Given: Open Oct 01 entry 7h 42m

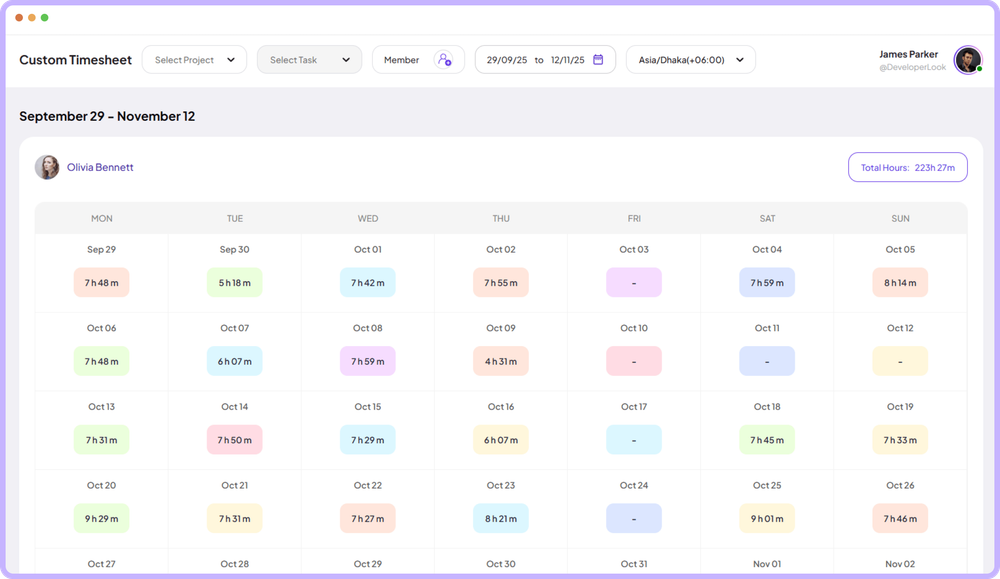Looking at the screenshot, I should tap(368, 282).
